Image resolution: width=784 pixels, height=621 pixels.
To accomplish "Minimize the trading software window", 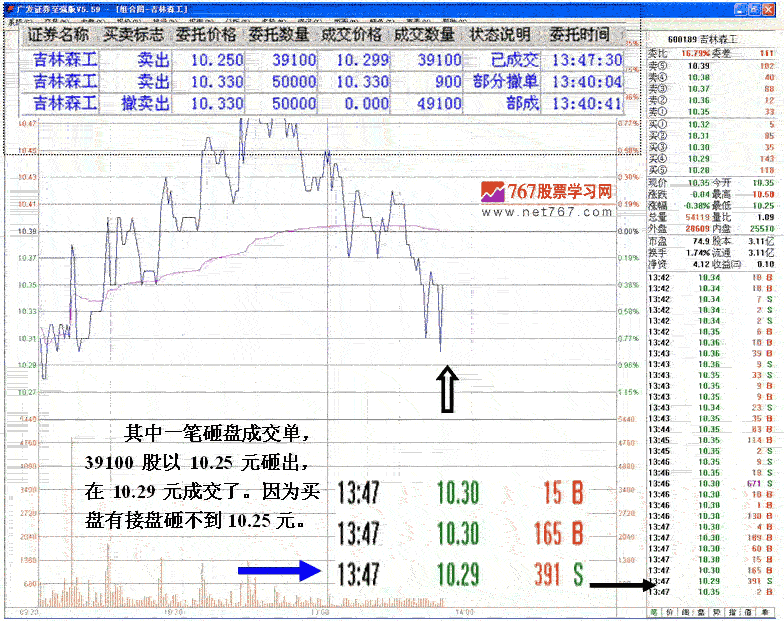I will (741, 8).
